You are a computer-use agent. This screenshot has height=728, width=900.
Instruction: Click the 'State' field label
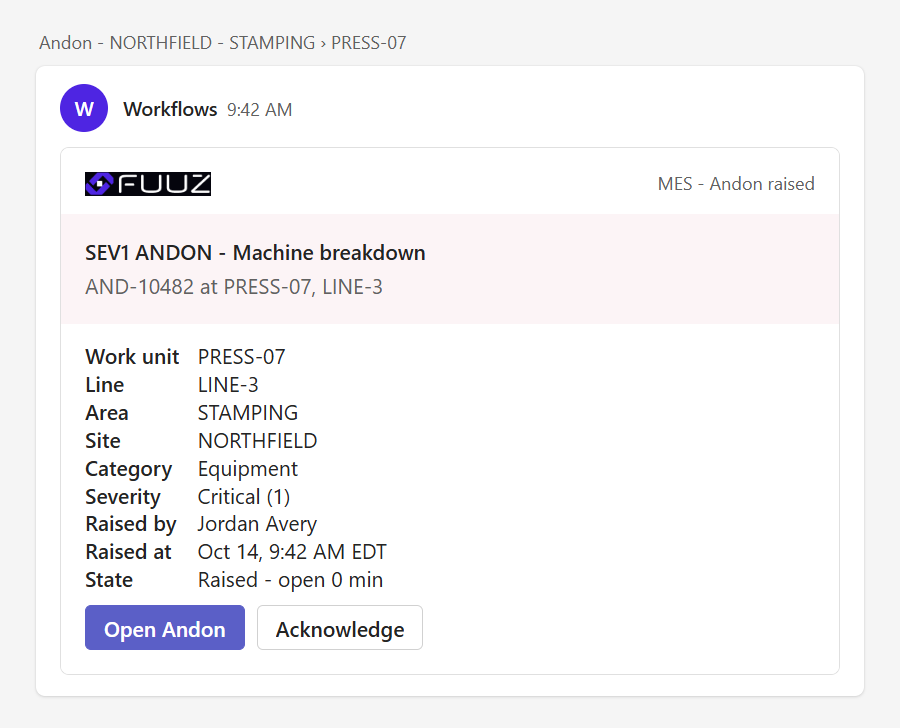click(109, 580)
